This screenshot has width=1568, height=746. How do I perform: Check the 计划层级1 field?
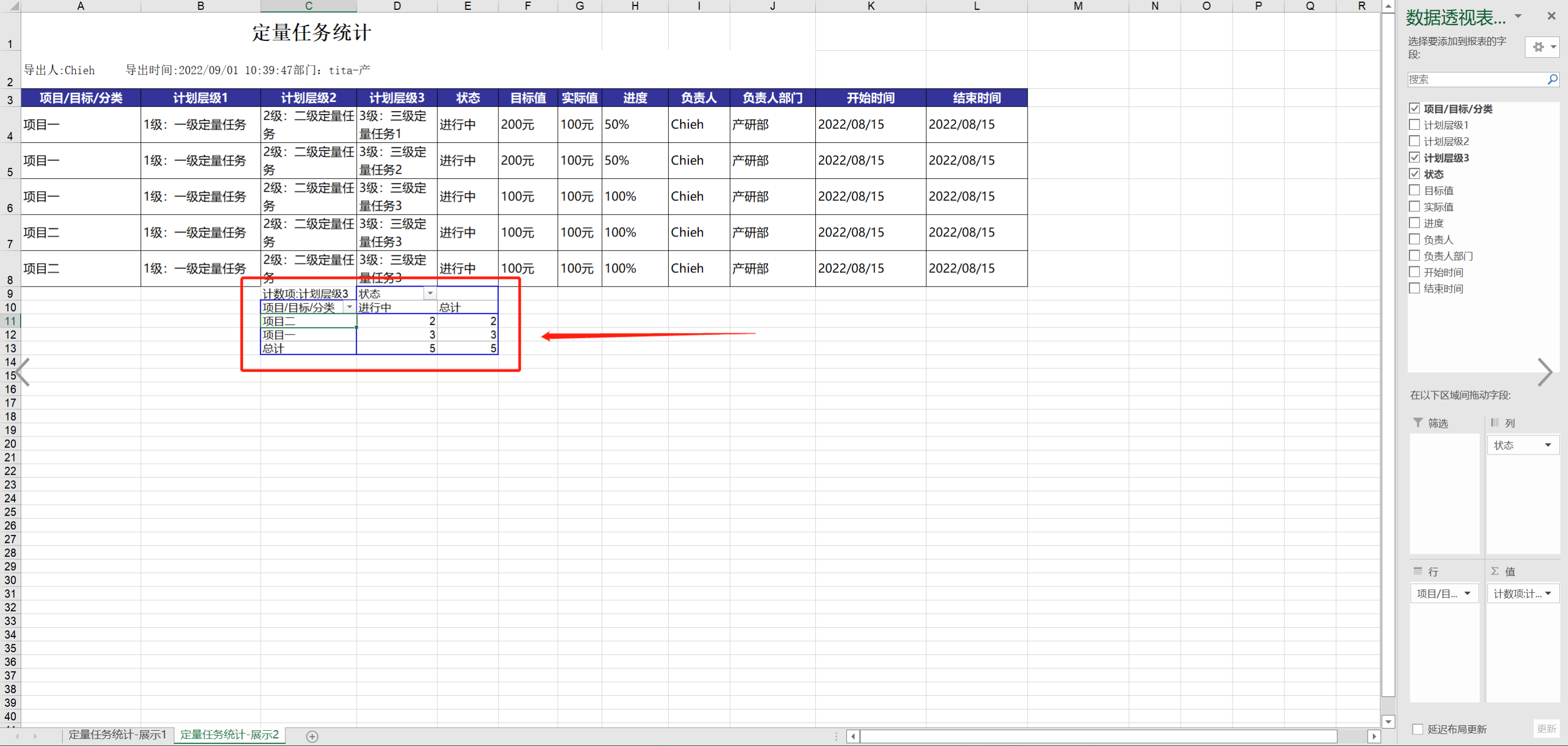pos(1414,125)
